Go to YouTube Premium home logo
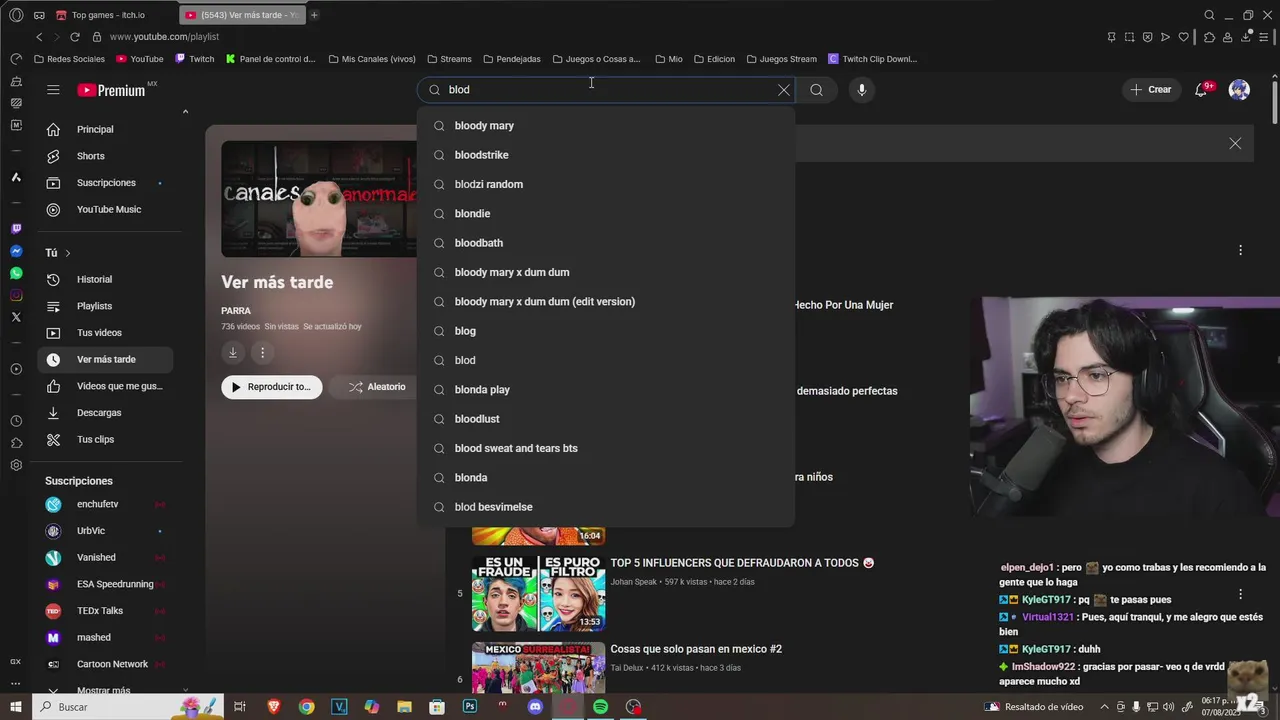Image resolution: width=1280 pixels, height=720 pixels. [112, 90]
